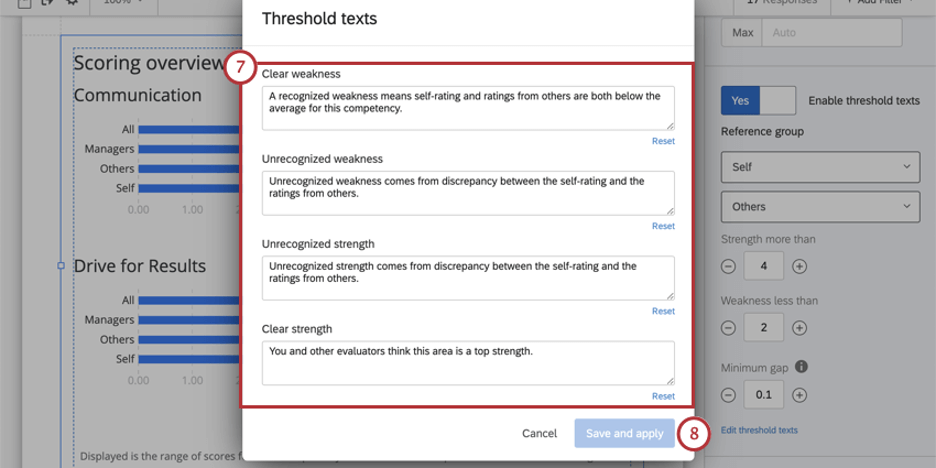This screenshot has width=936, height=468.
Task: Cancel the Threshold texts dialog
Action: pos(540,433)
